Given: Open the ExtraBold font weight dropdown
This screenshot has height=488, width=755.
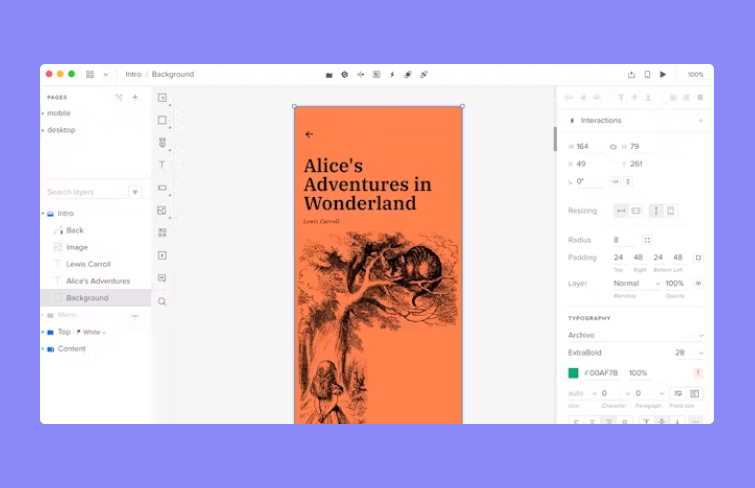Looking at the screenshot, I should pos(616,353).
